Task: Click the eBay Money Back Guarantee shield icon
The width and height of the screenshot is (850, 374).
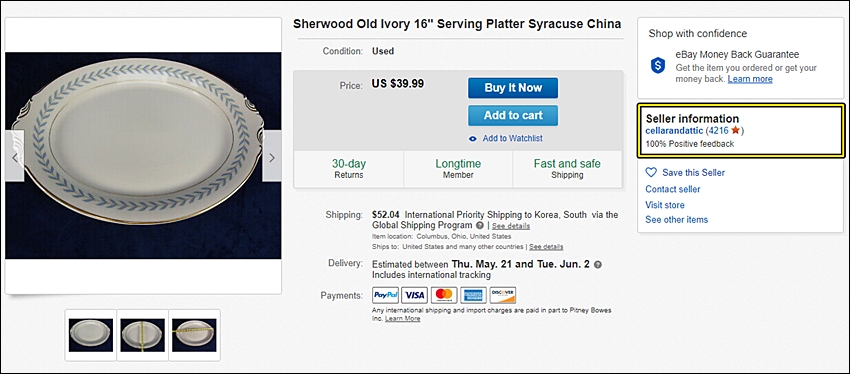Action: pyautogui.click(x=658, y=66)
